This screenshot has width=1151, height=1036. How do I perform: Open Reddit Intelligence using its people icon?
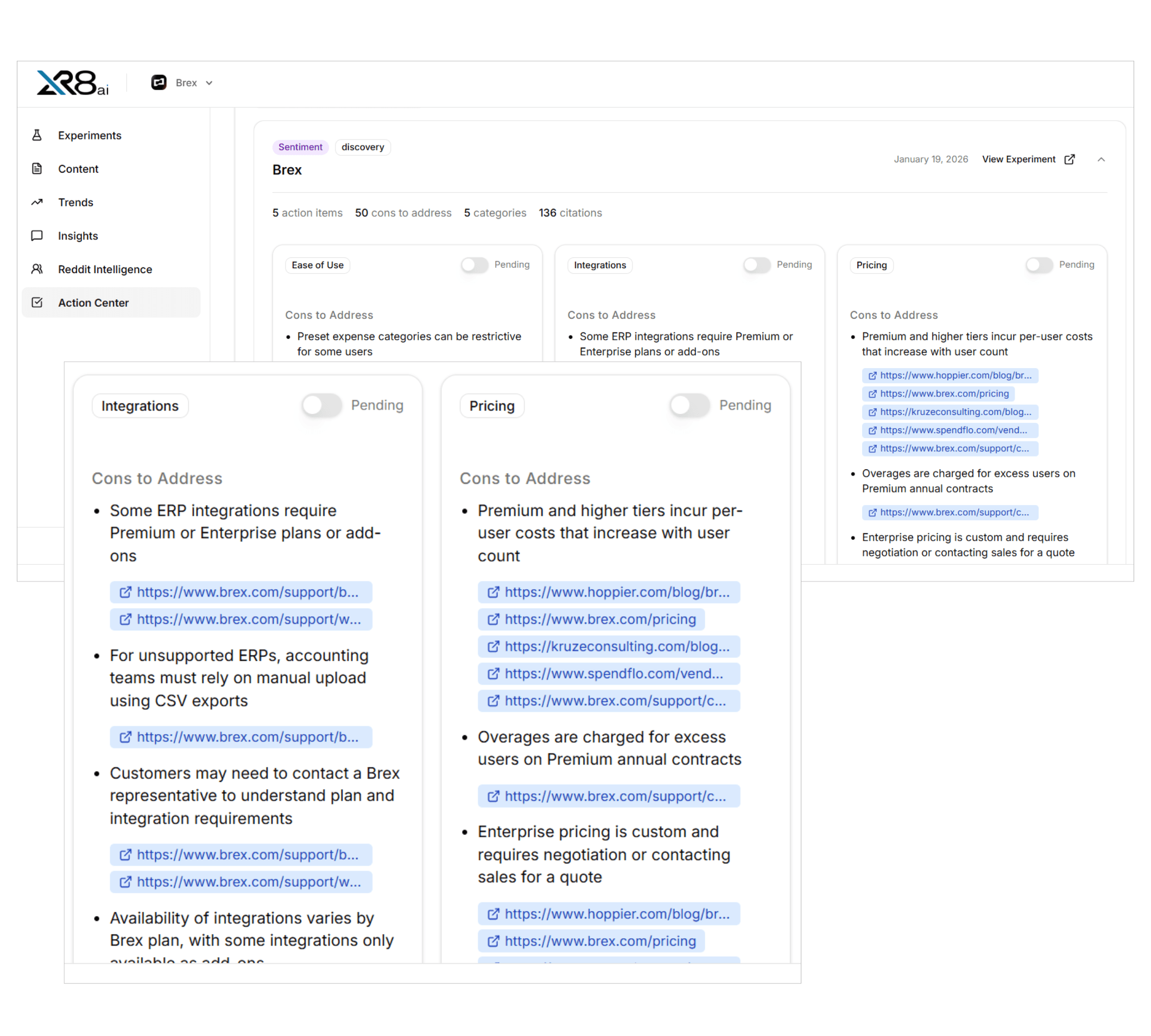tap(37, 269)
